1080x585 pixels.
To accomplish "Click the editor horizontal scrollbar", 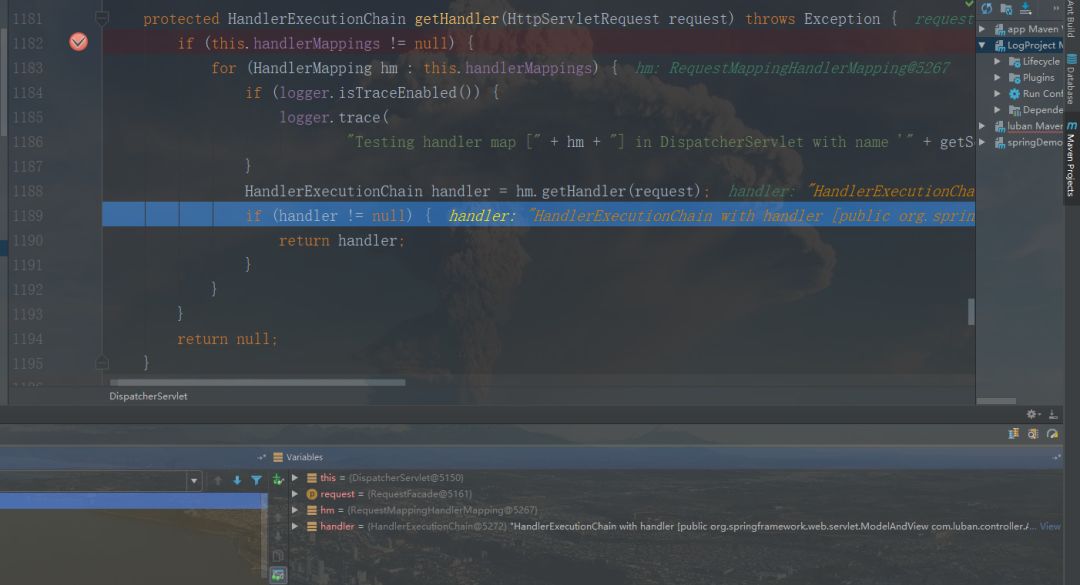I will coord(258,382).
